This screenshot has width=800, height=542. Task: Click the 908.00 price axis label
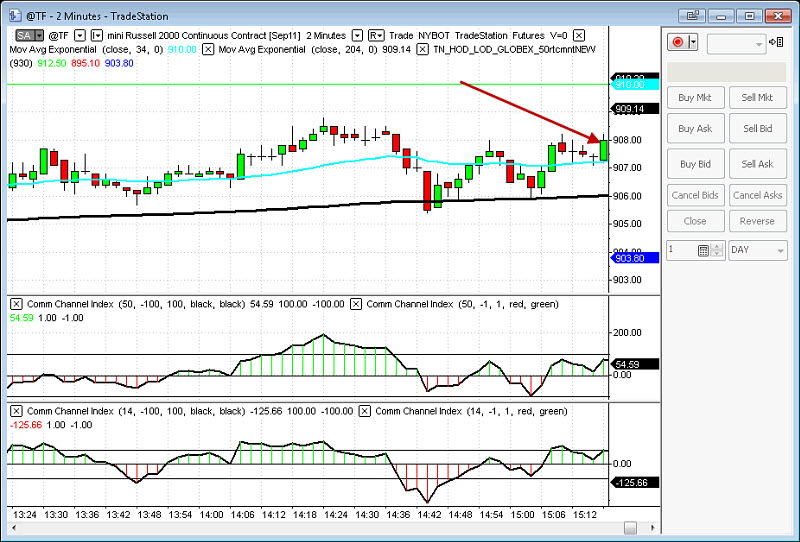627,140
